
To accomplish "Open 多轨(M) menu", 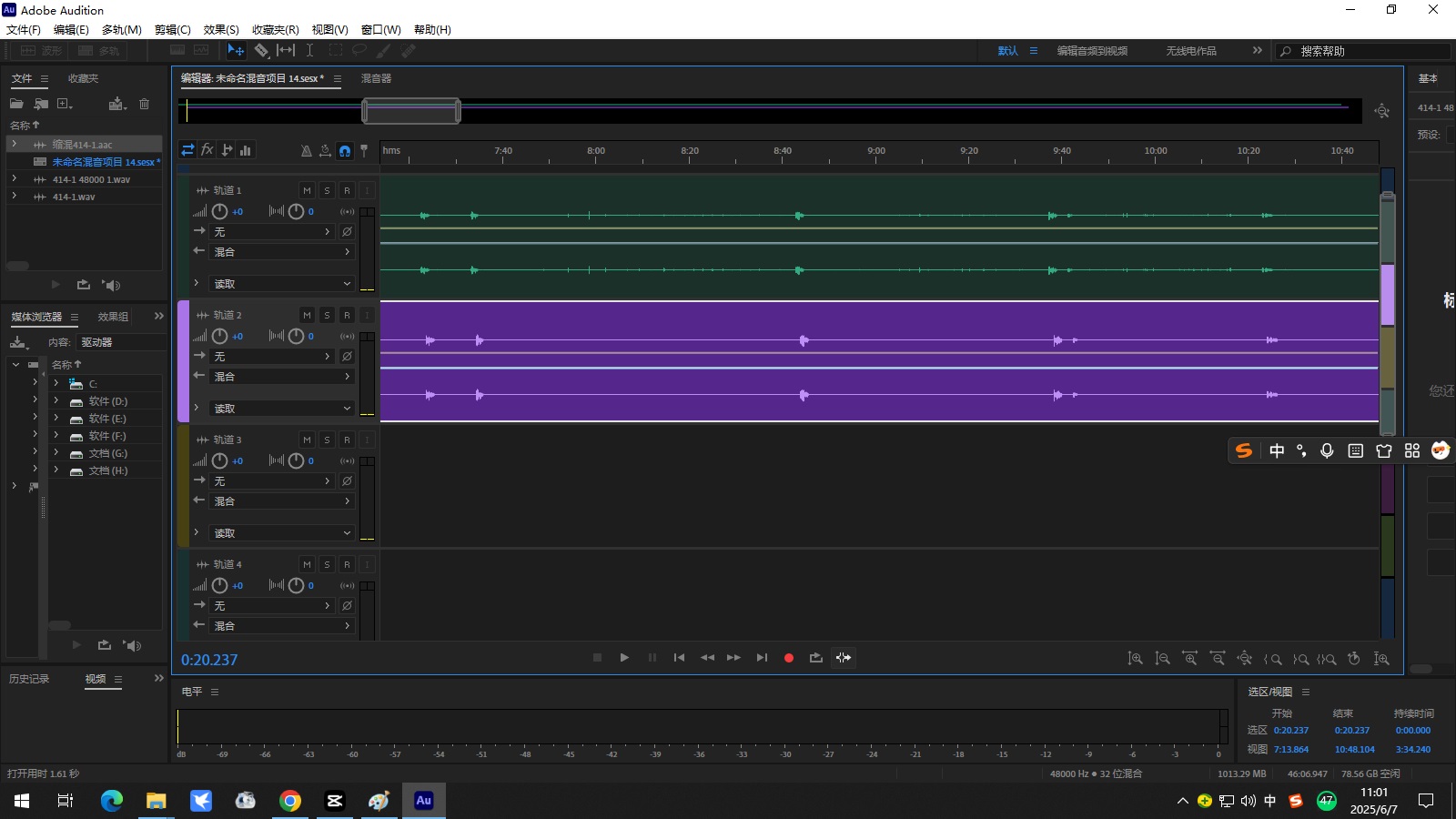I will click(122, 29).
